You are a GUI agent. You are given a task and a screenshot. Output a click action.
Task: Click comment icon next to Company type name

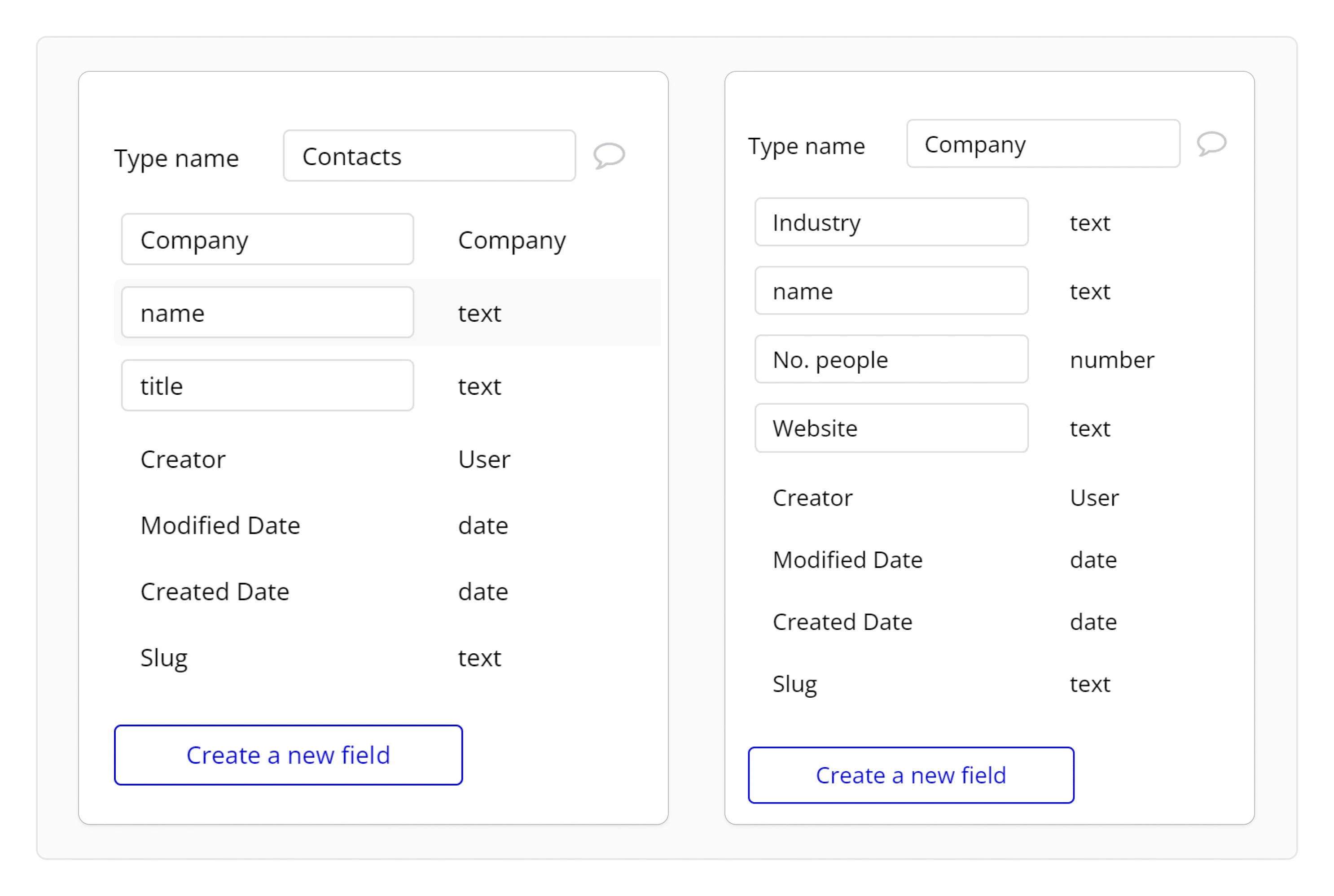[1211, 144]
